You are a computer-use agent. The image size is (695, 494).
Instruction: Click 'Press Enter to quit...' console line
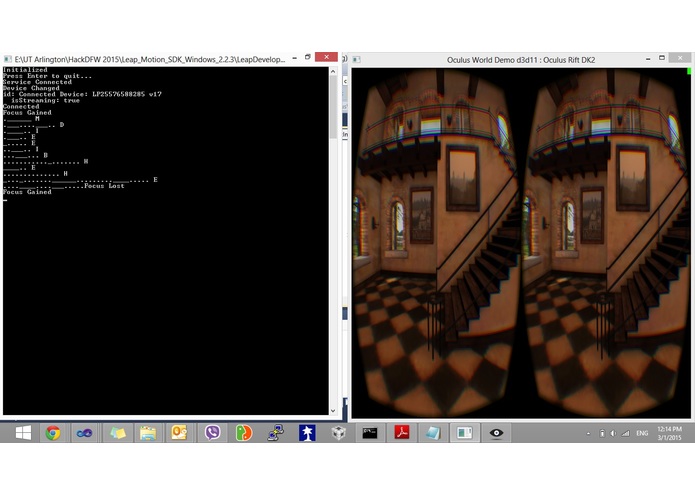47,76
